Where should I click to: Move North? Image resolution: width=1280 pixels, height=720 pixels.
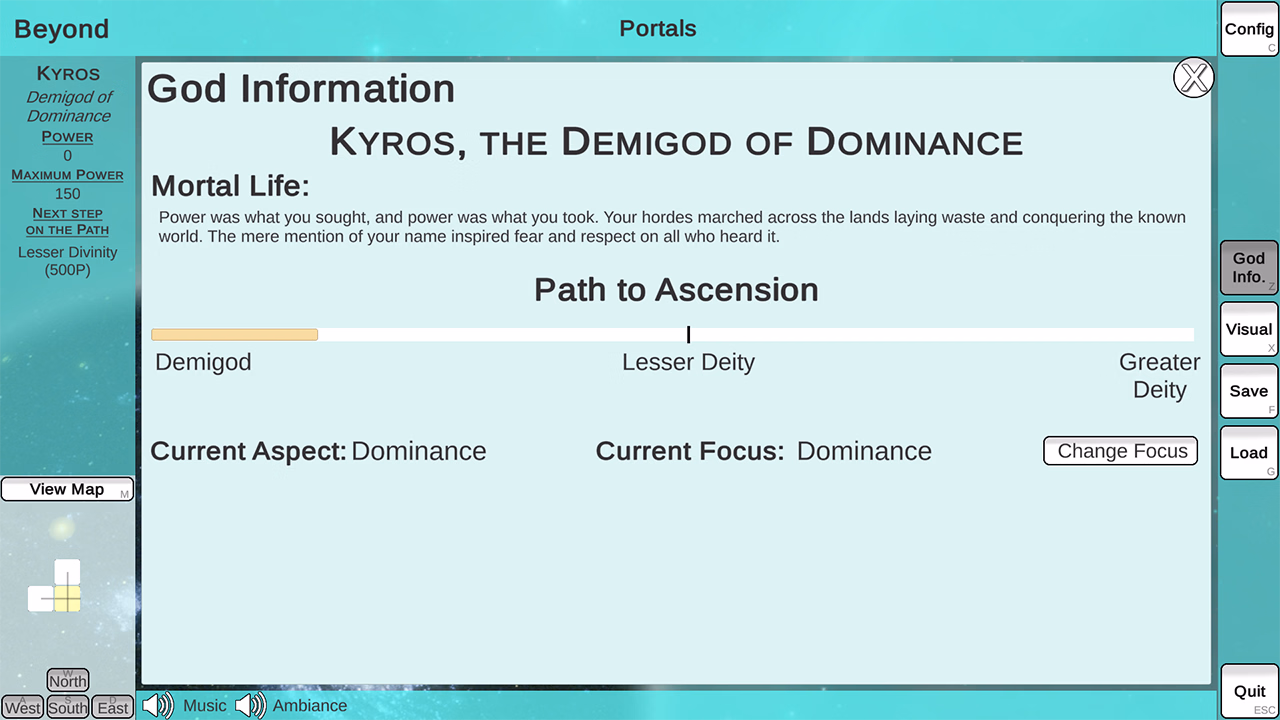click(x=68, y=681)
